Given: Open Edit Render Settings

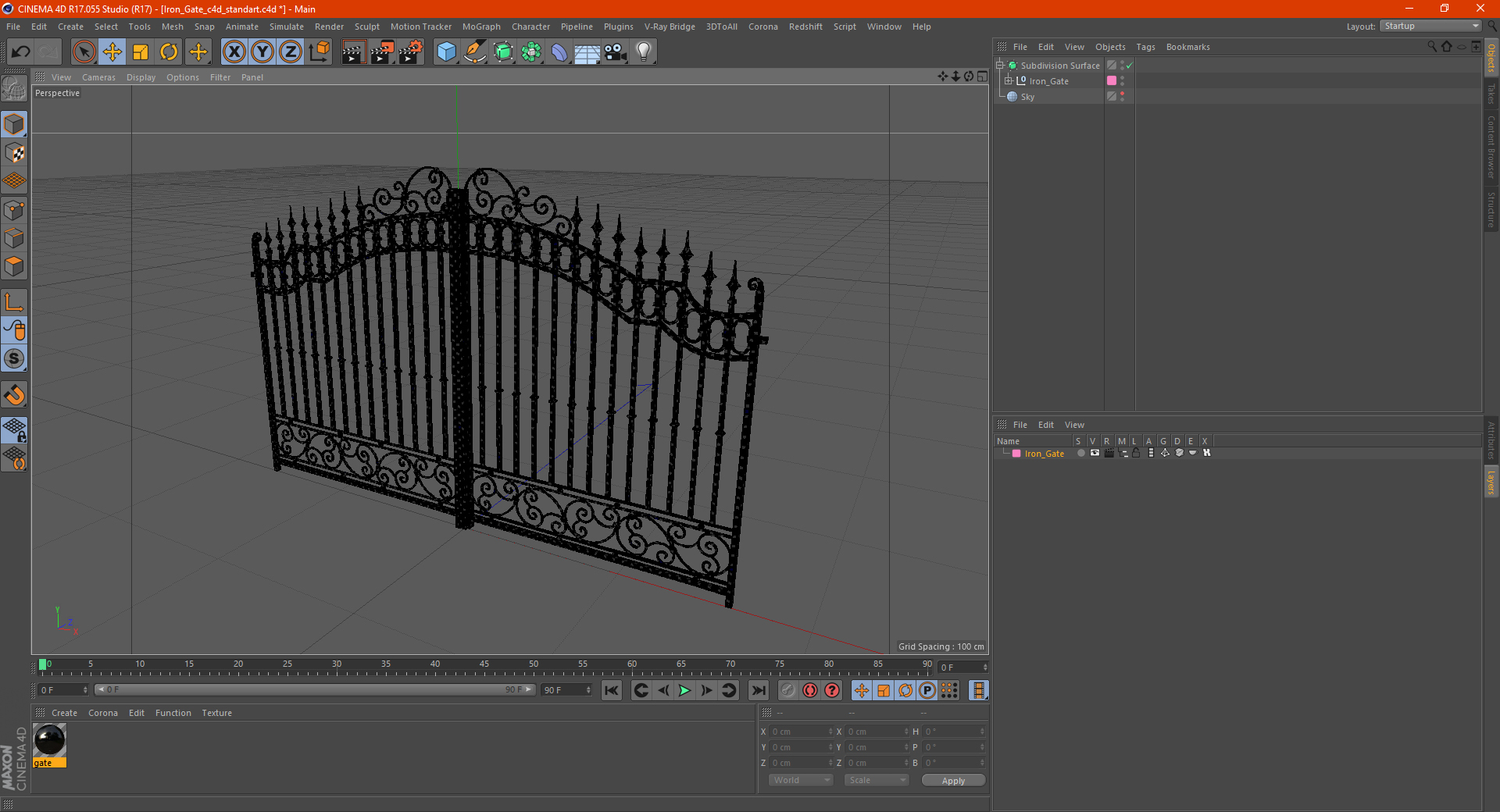Looking at the screenshot, I should [411, 52].
